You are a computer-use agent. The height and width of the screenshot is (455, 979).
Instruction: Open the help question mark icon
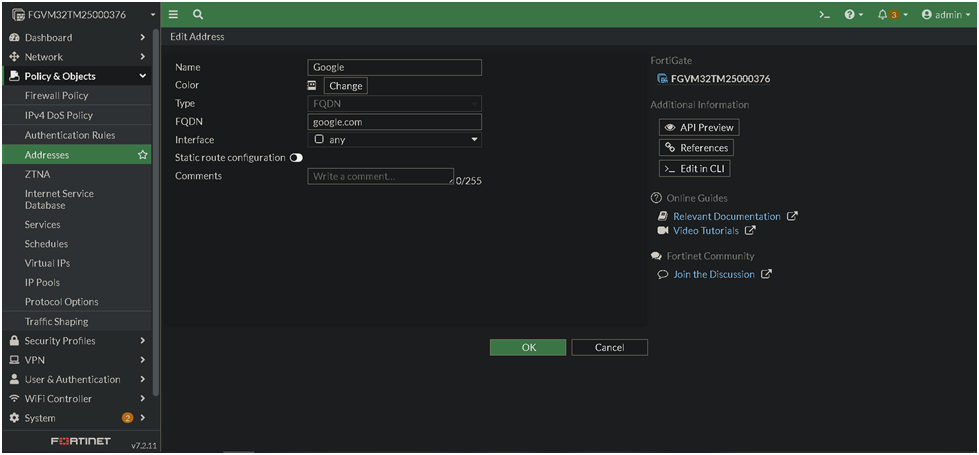coord(850,14)
